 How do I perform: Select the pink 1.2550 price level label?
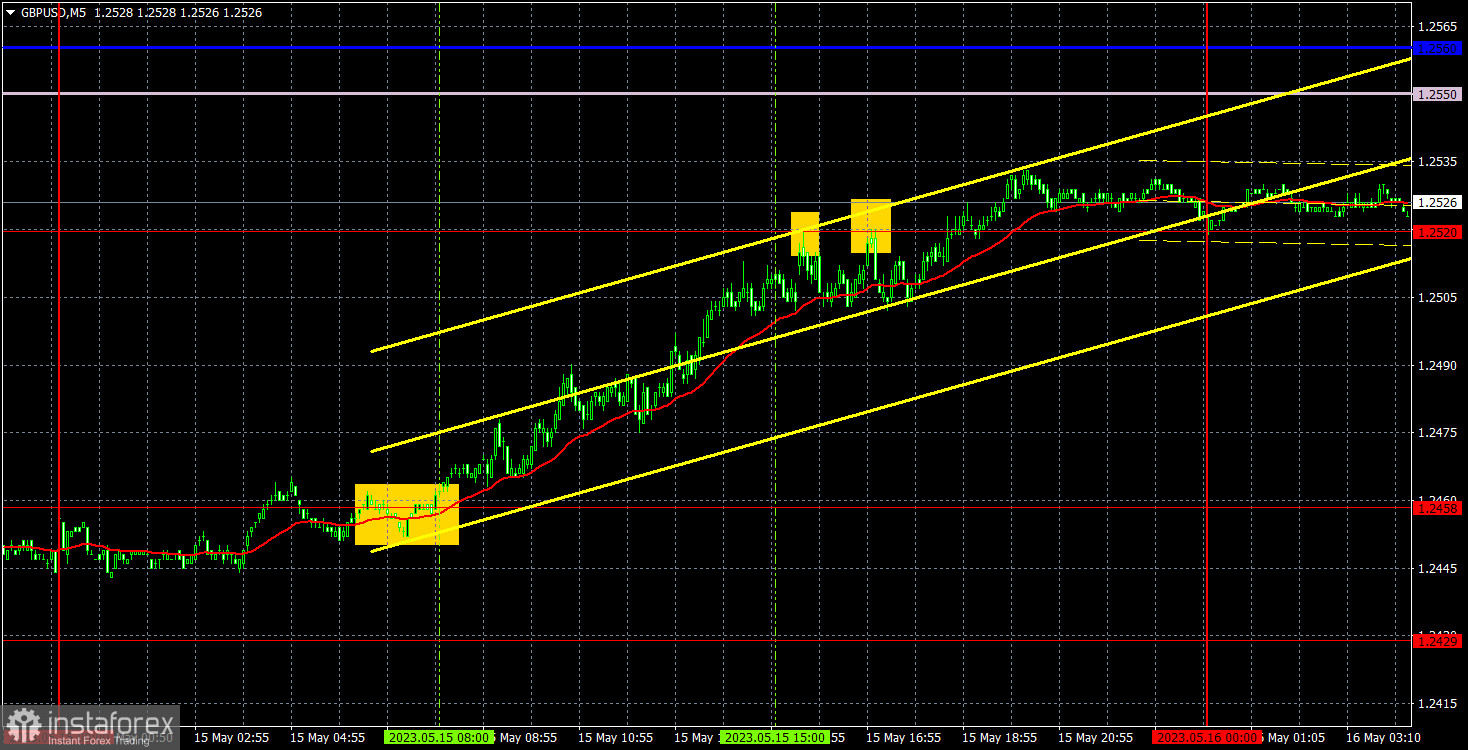pos(1437,94)
